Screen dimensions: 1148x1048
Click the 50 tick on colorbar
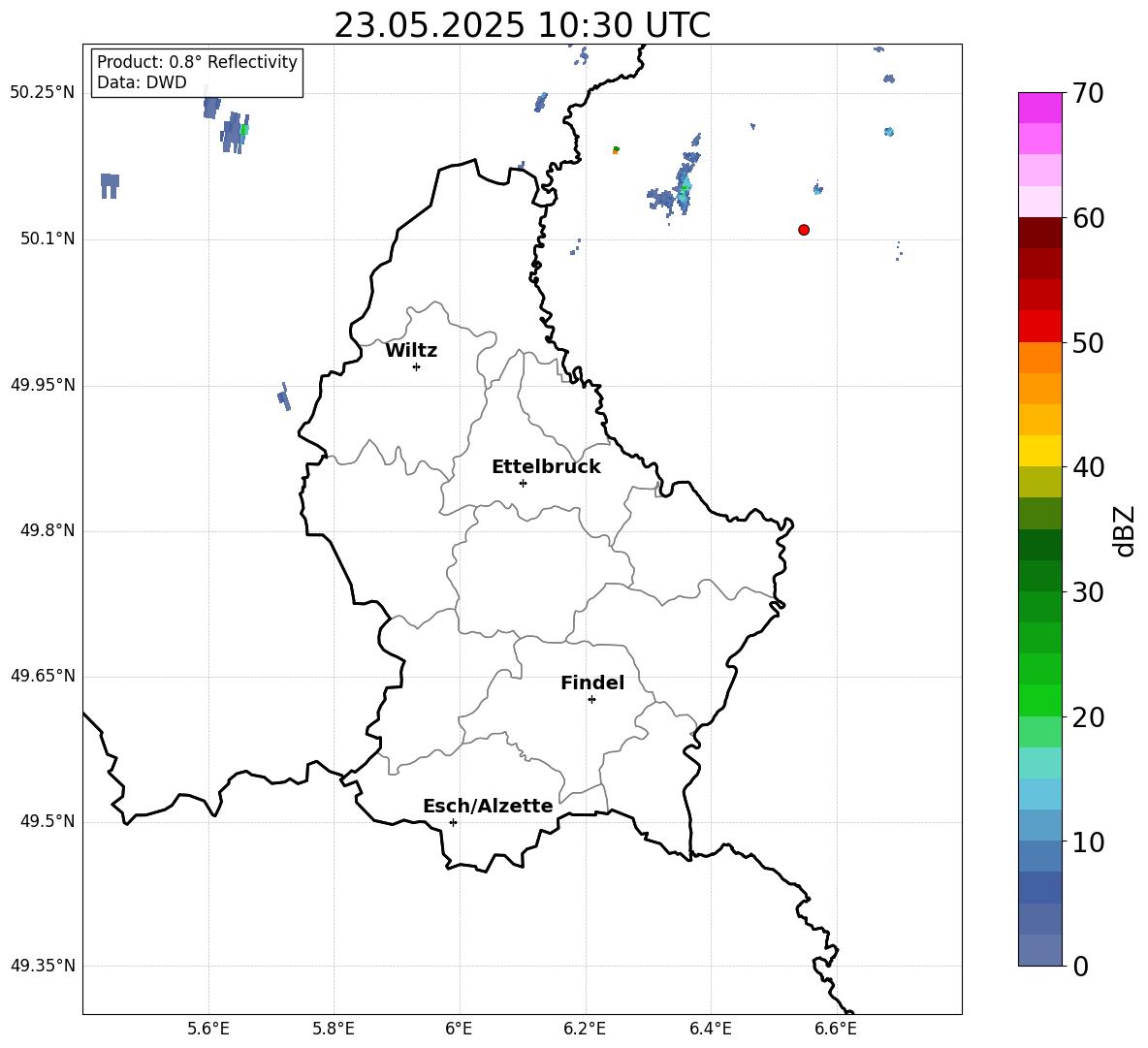[x=1088, y=342]
